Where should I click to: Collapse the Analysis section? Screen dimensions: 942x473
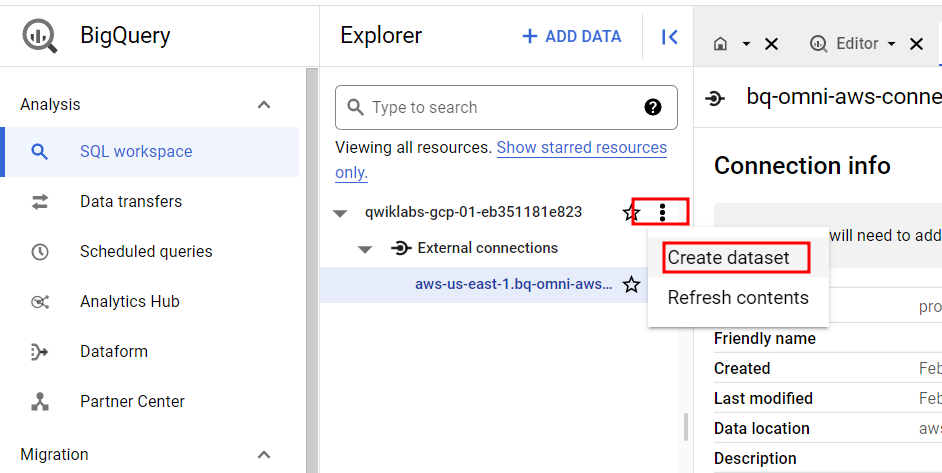click(264, 105)
